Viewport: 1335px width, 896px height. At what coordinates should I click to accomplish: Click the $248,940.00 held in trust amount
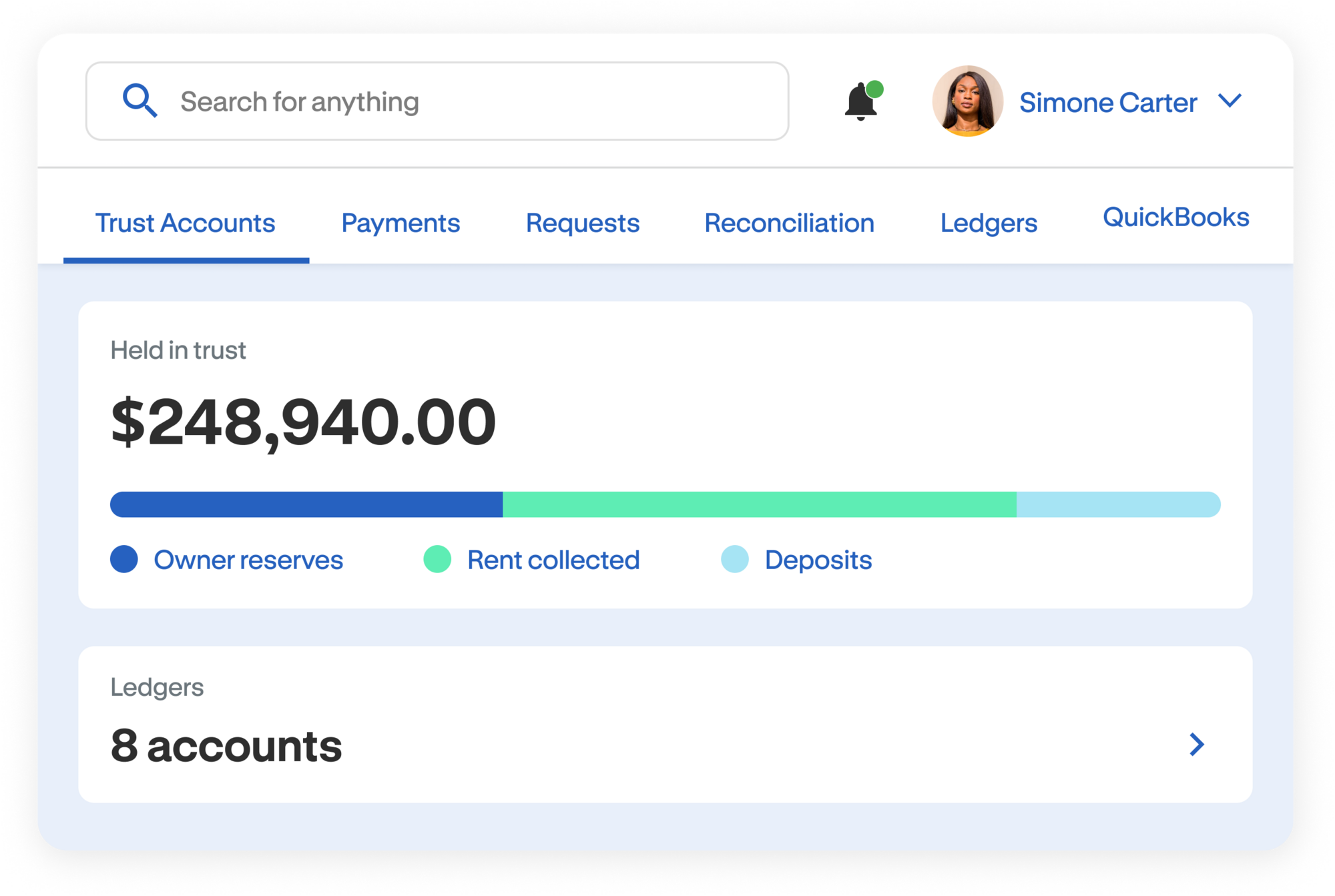[303, 422]
